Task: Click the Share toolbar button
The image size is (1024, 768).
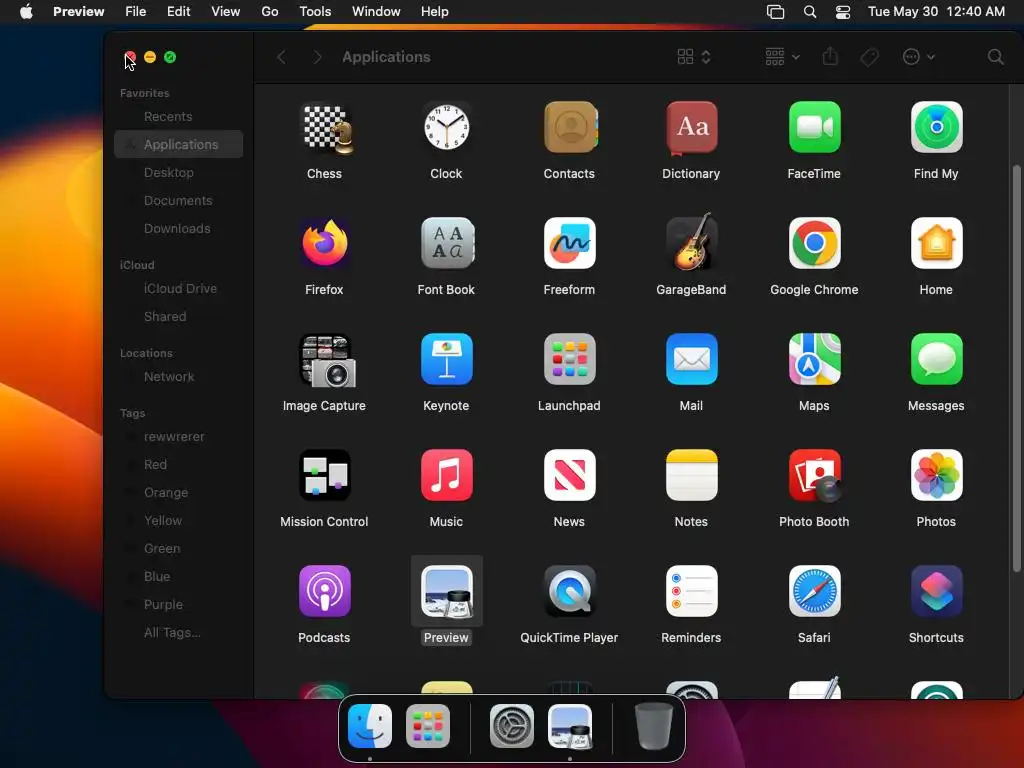Action: click(x=830, y=57)
